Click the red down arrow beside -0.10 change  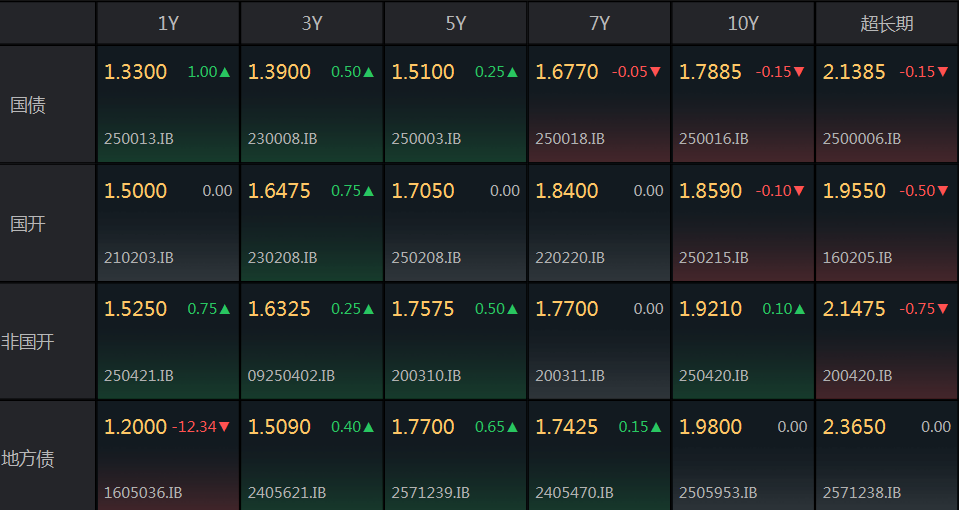pos(800,191)
